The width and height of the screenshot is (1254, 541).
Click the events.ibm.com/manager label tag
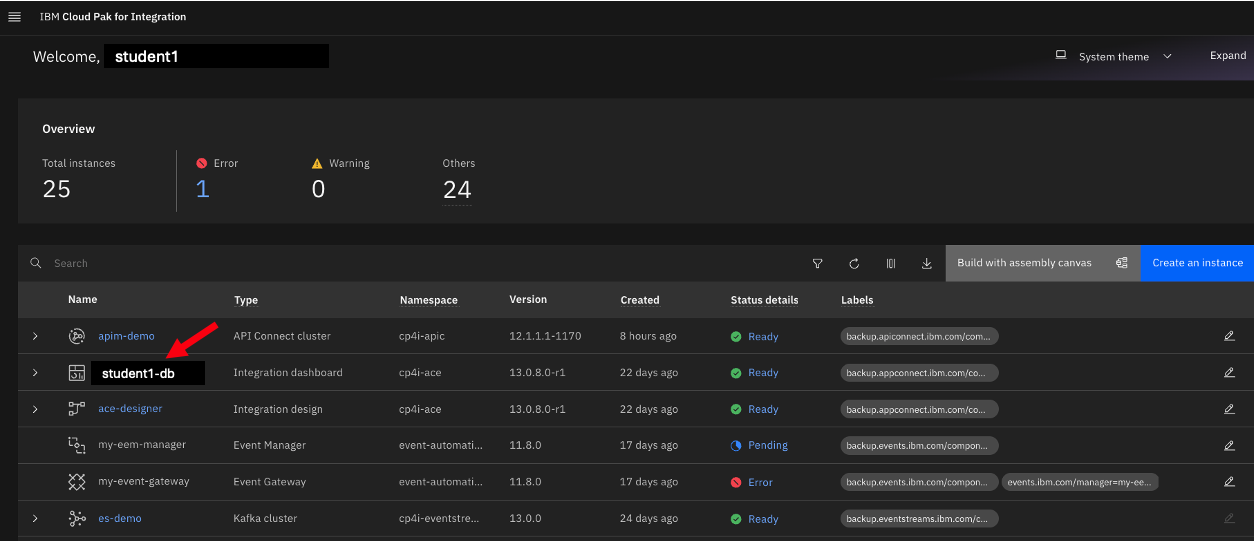coord(1081,482)
